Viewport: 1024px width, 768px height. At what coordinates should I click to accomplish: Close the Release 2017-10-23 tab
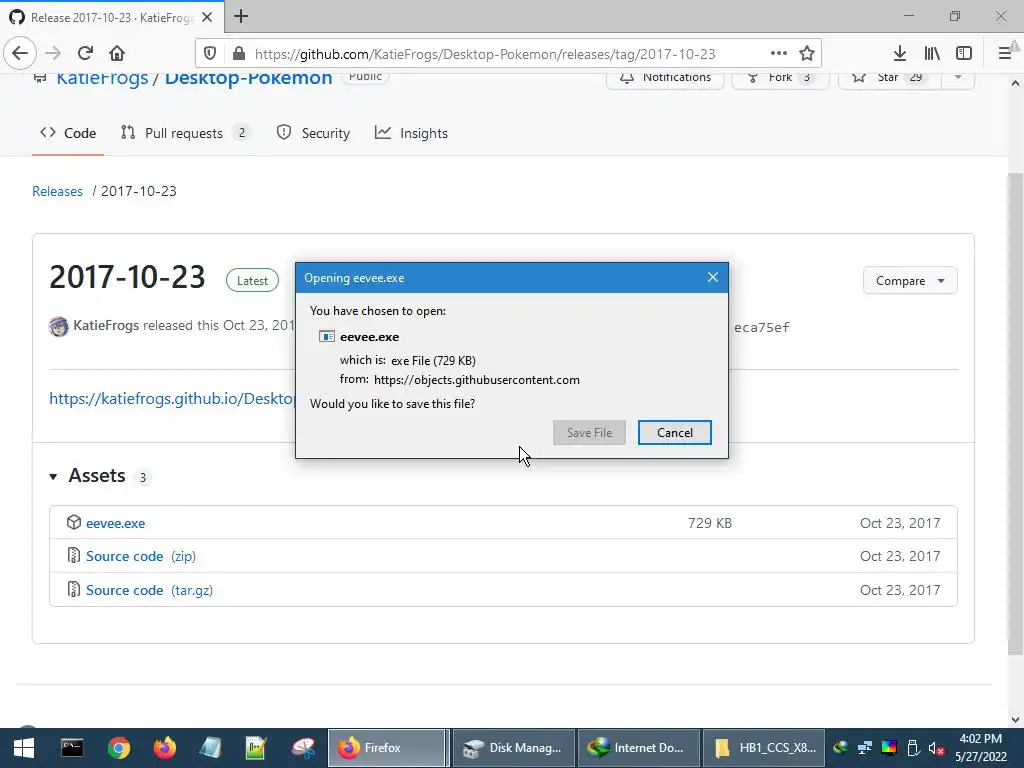(x=207, y=17)
